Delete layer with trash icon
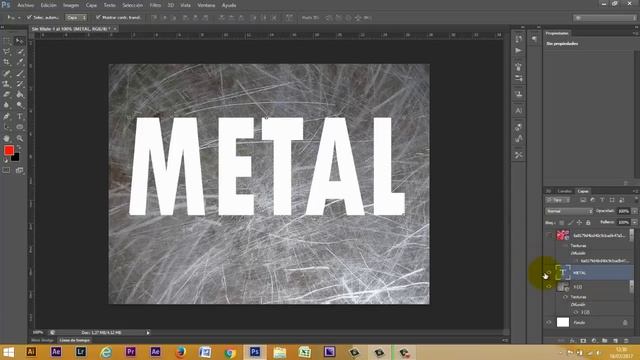 (626, 340)
